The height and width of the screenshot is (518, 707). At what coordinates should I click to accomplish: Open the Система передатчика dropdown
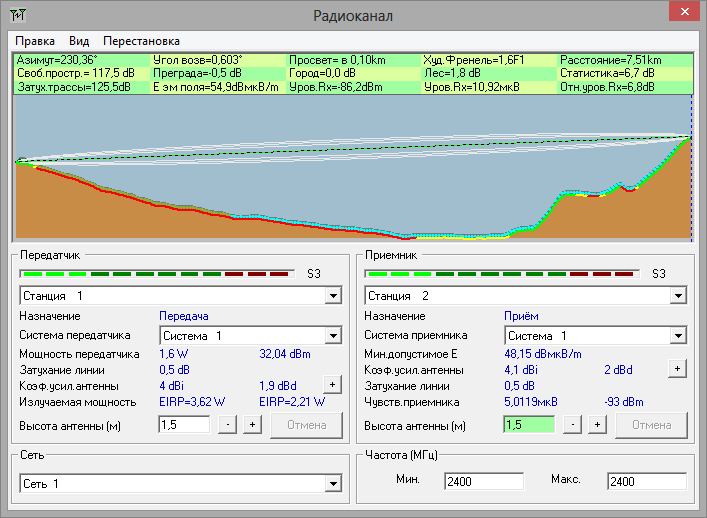pyautogui.click(x=333, y=336)
